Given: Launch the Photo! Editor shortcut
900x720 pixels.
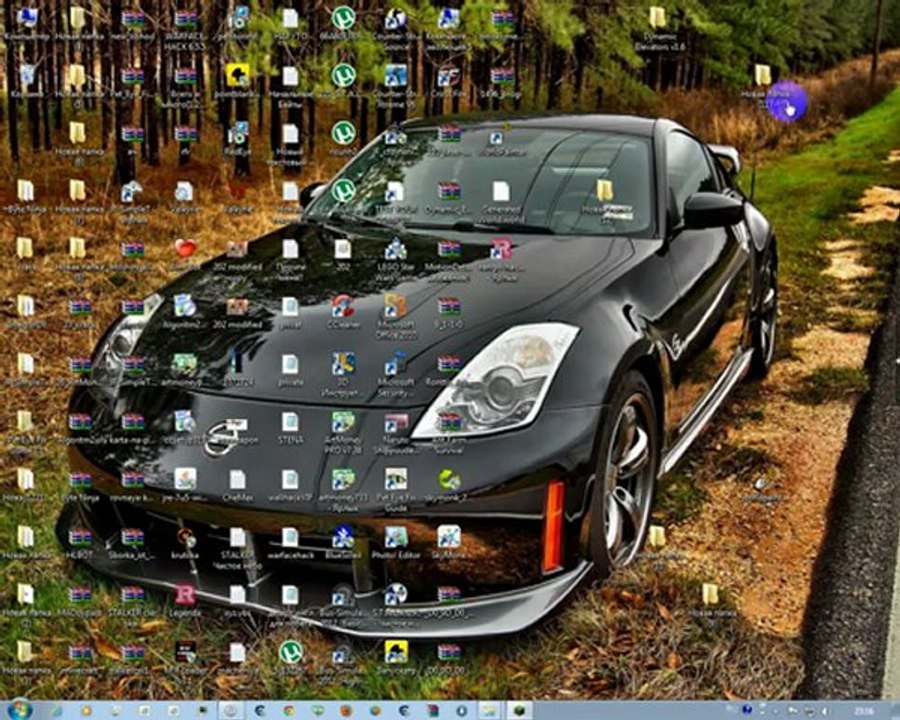Looking at the screenshot, I should pyautogui.click(x=395, y=537).
